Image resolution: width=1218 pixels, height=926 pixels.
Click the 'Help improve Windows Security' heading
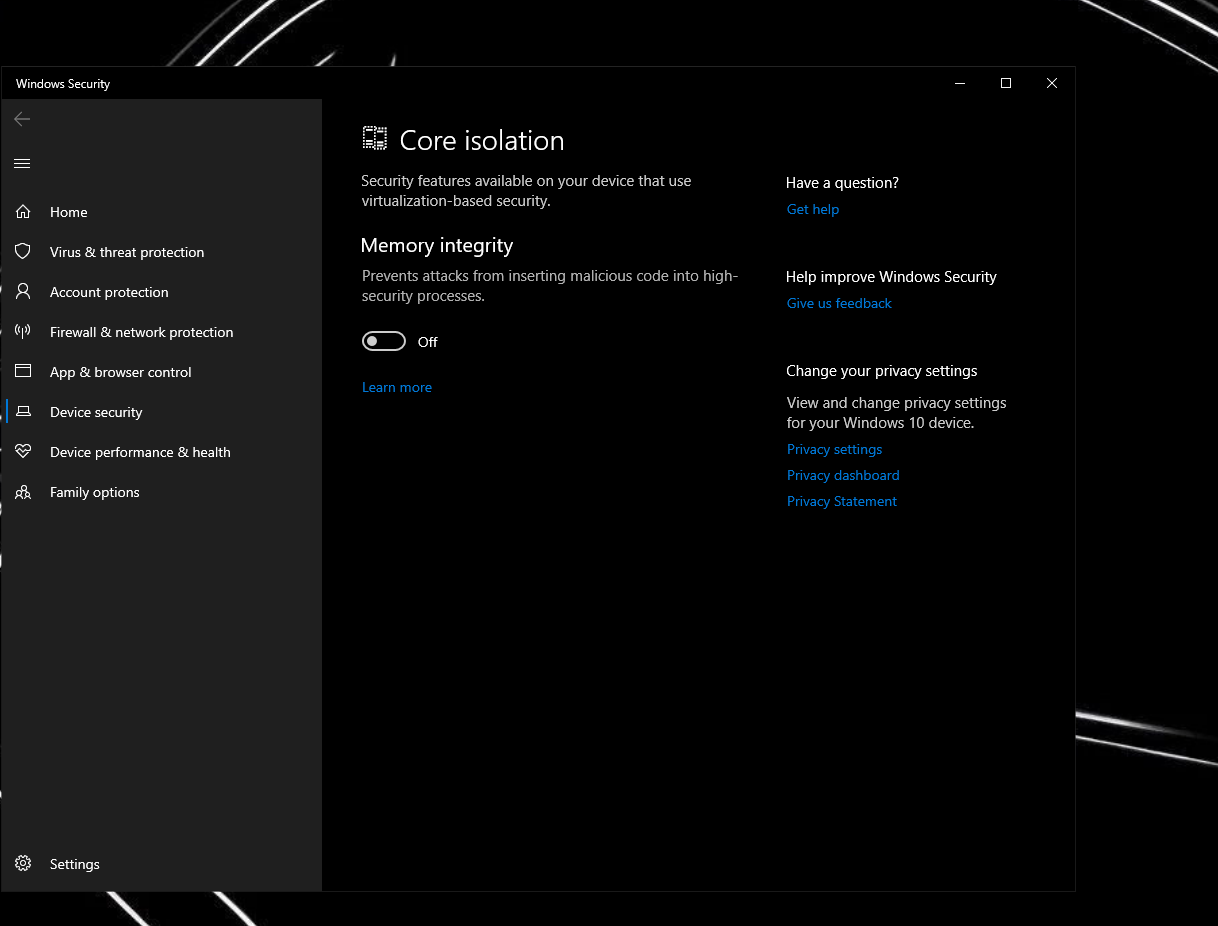(891, 277)
